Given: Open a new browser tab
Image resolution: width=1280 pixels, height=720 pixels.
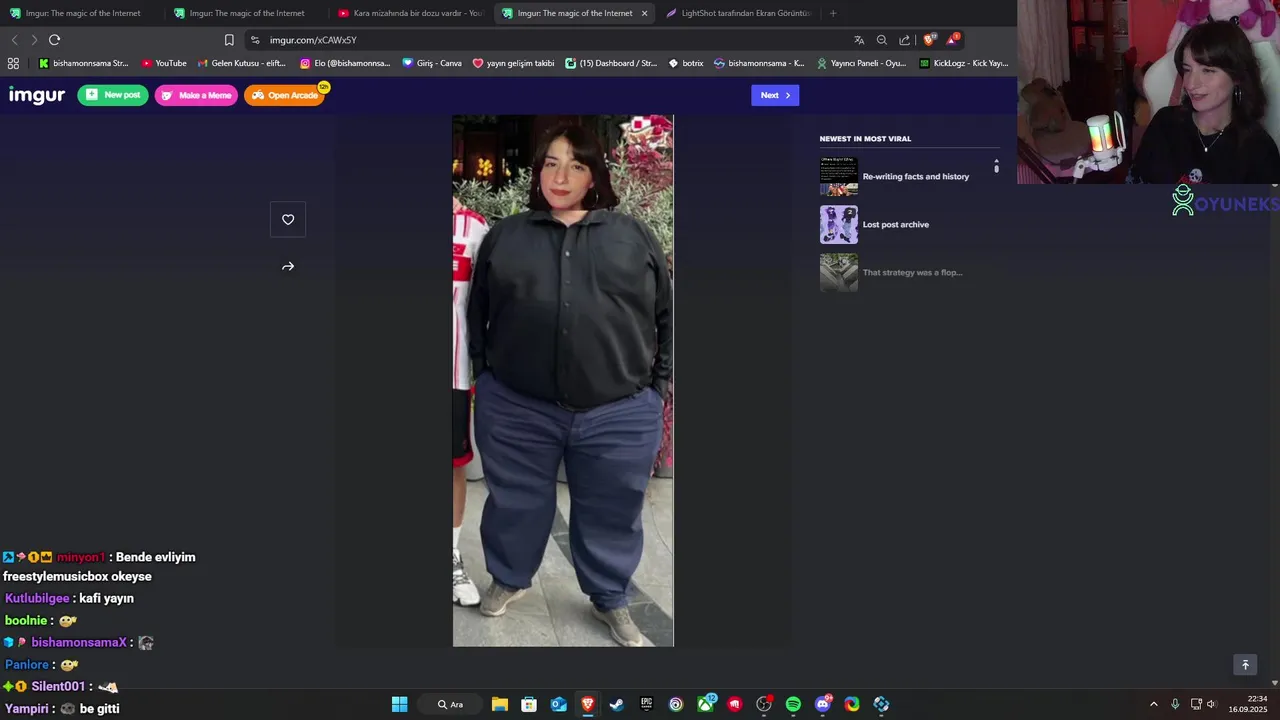Looking at the screenshot, I should [833, 13].
